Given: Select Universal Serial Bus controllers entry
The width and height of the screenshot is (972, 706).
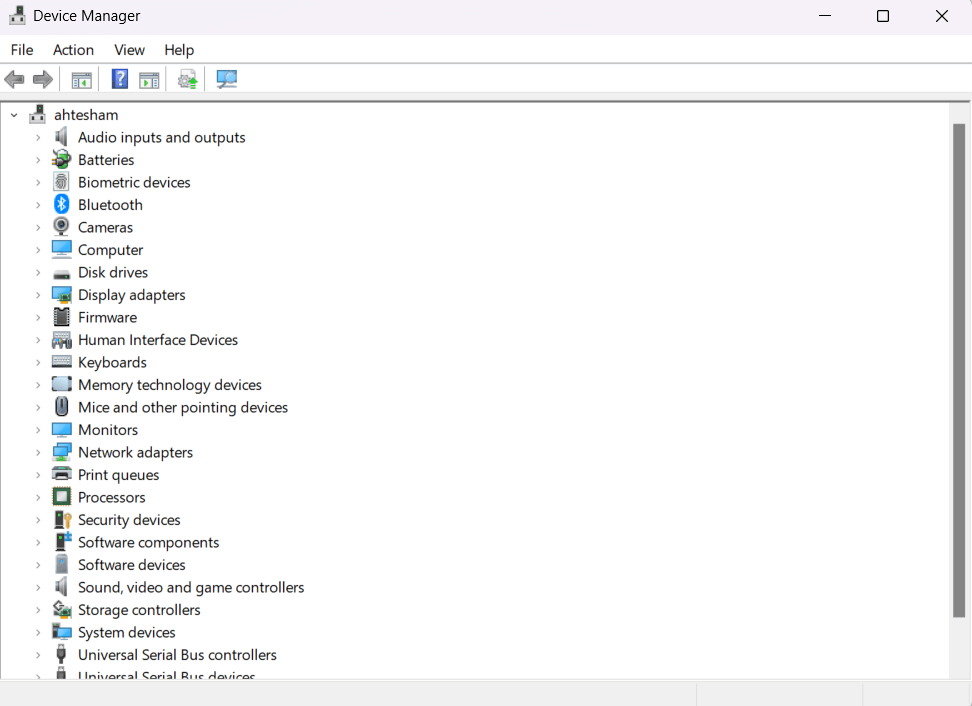Looking at the screenshot, I should click(x=177, y=654).
